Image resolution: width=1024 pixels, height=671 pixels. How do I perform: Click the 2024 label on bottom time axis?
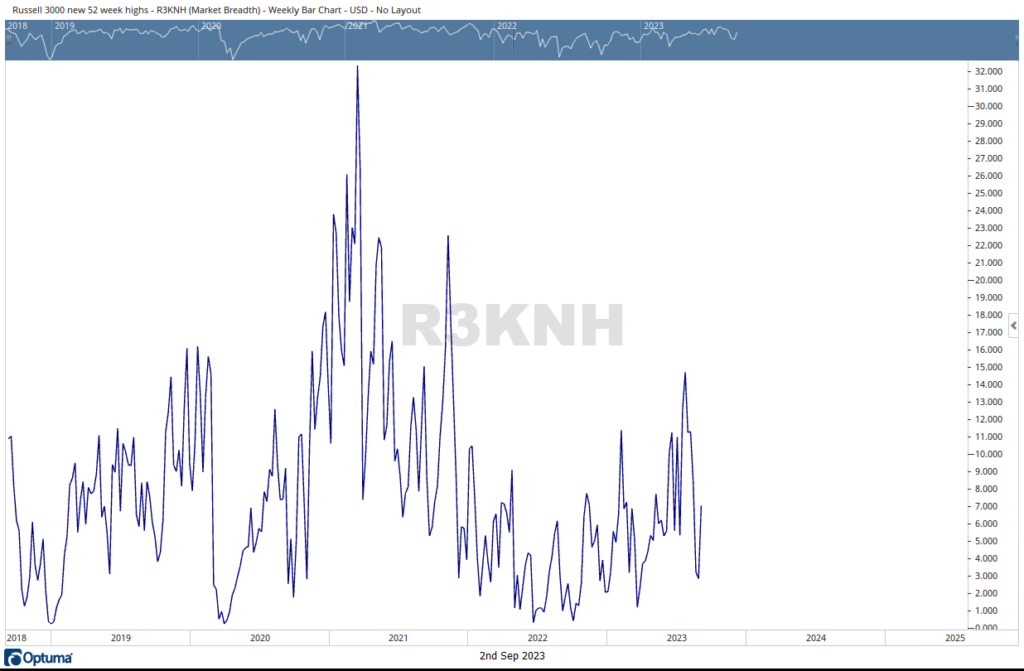pos(815,637)
